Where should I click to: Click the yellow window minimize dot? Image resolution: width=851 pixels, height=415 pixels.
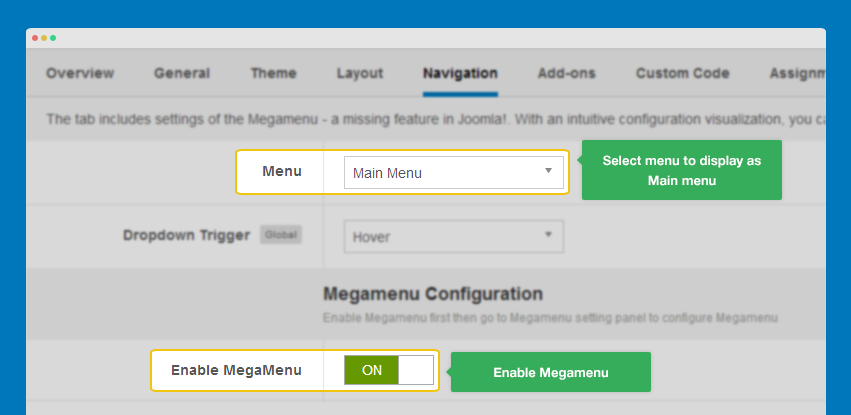tap(44, 38)
